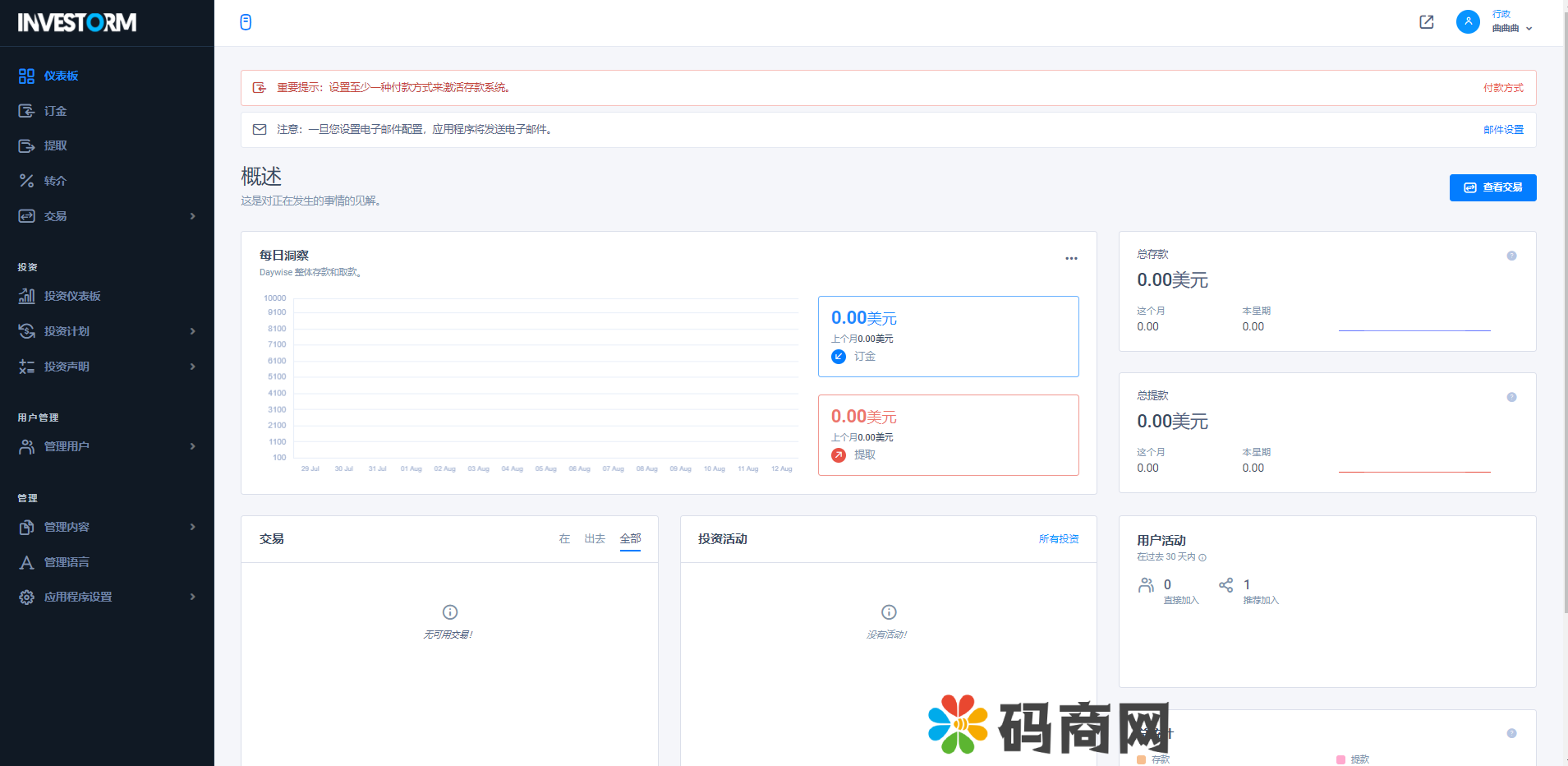Image resolution: width=1568 pixels, height=766 pixels.
Task: Click the sidebar collapse icon in header
Action: (246, 22)
